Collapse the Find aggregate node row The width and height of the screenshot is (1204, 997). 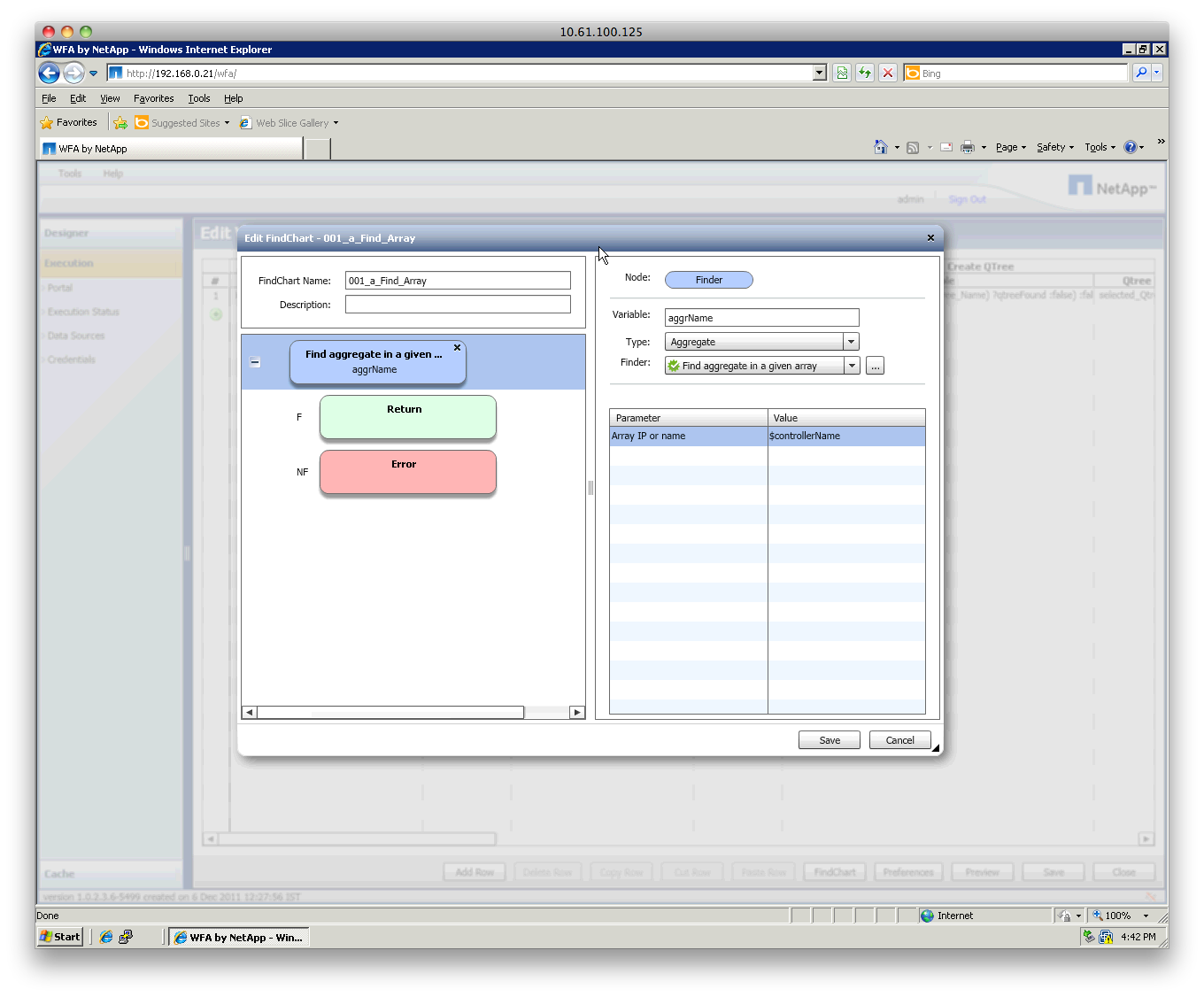(255, 362)
